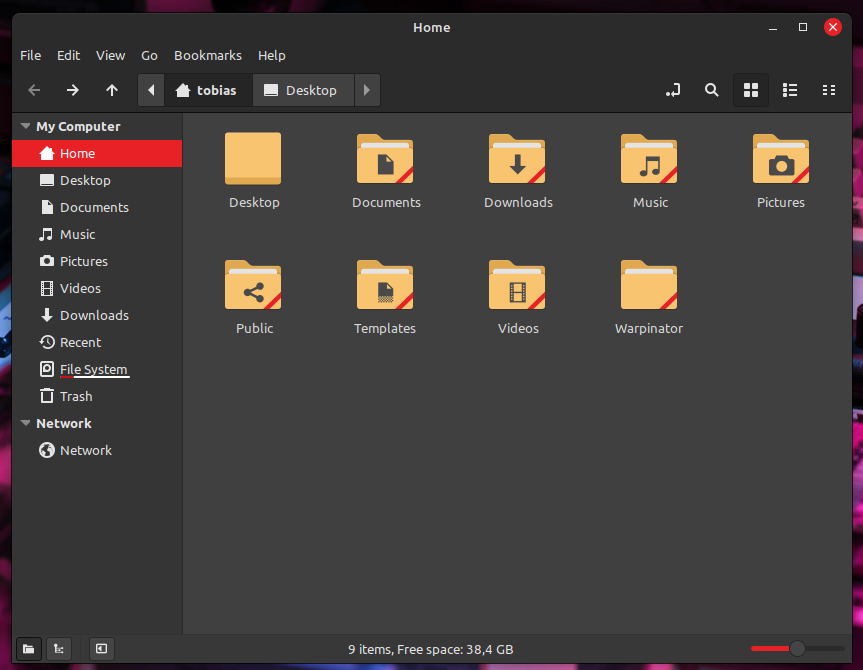Hide the sidebar panel
The width and height of the screenshot is (863, 670).
(x=102, y=649)
